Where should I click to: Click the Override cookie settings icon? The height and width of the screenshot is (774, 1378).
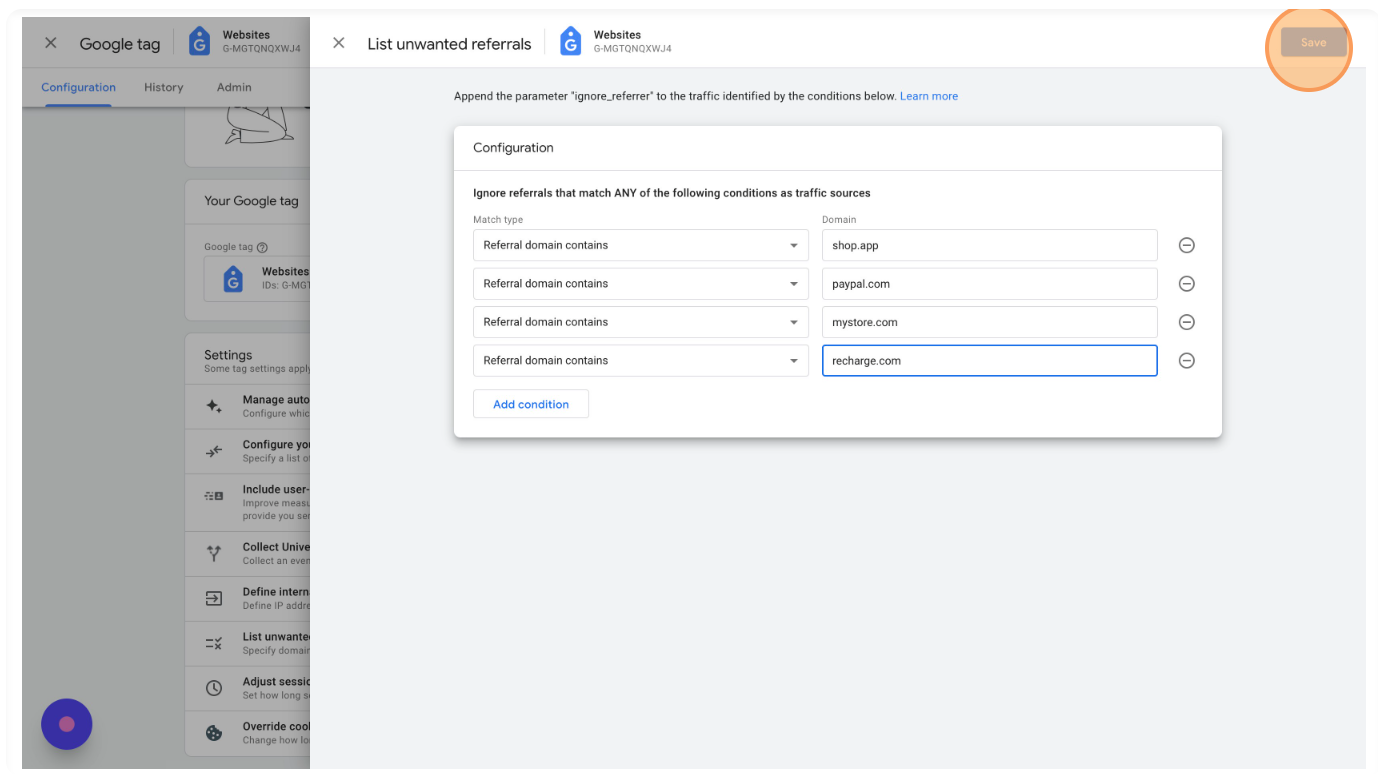[x=213, y=733]
